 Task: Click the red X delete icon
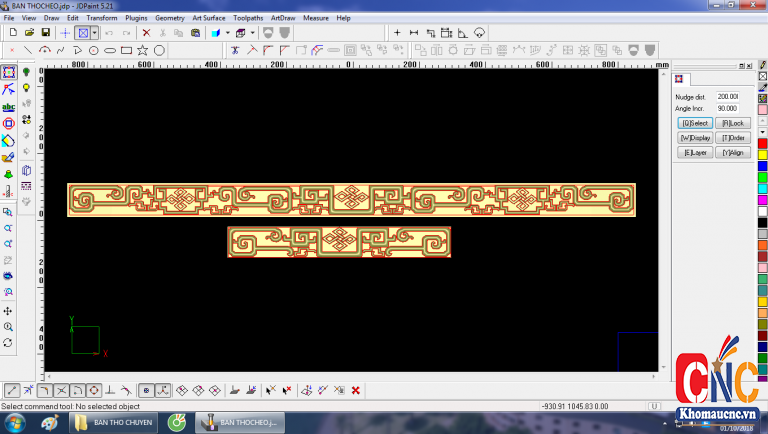coord(146,33)
